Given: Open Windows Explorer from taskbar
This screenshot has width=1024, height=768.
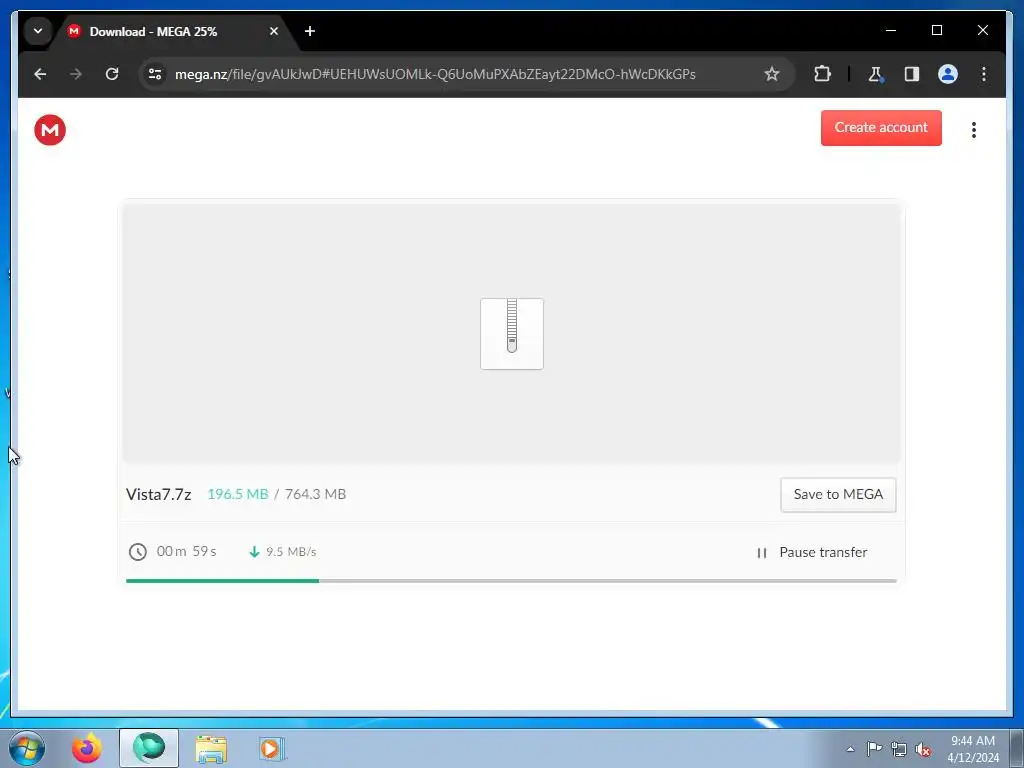Looking at the screenshot, I should [211, 749].
